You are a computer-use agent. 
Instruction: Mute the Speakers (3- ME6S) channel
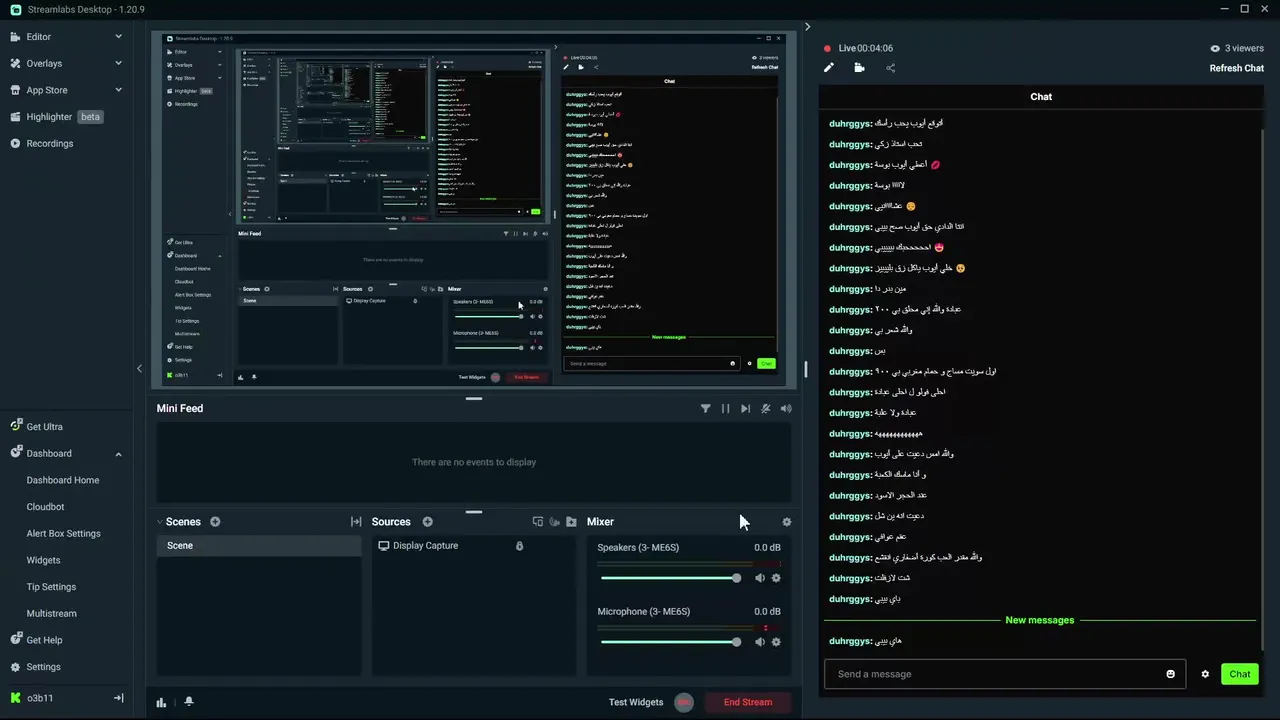[x=760, y=578]
